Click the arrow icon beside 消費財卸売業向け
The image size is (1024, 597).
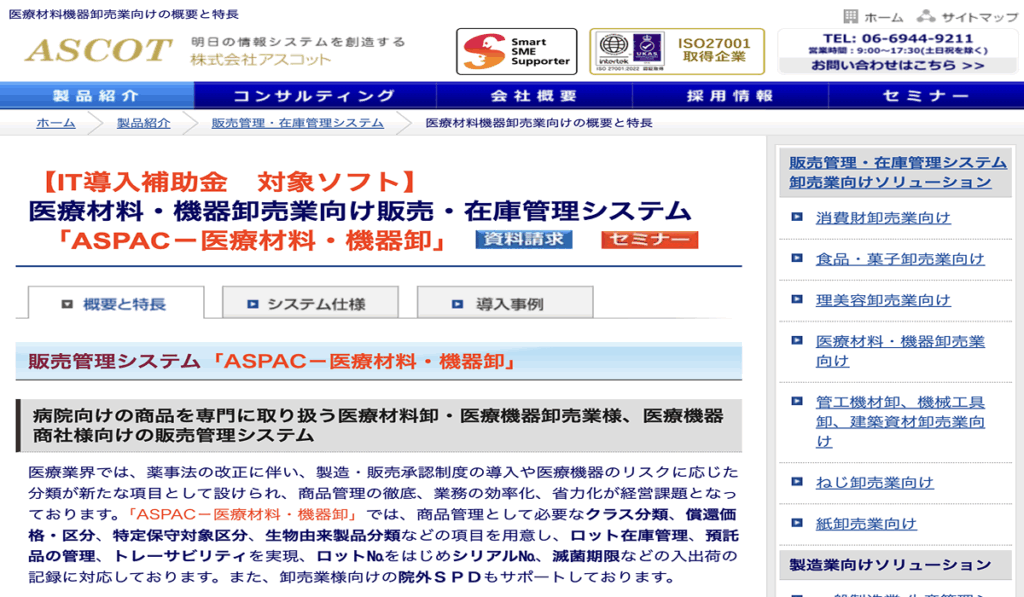coord(796,217)
